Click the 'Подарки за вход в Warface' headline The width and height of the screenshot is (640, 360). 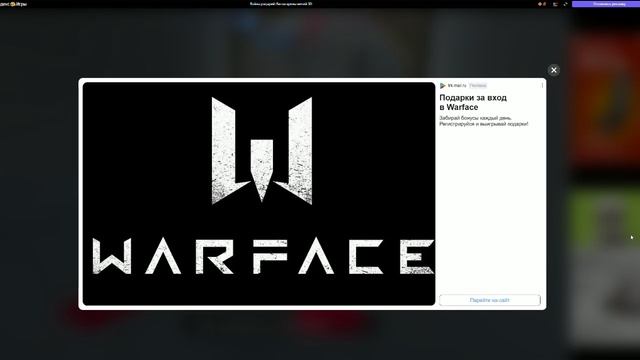[x=473, y=102]
